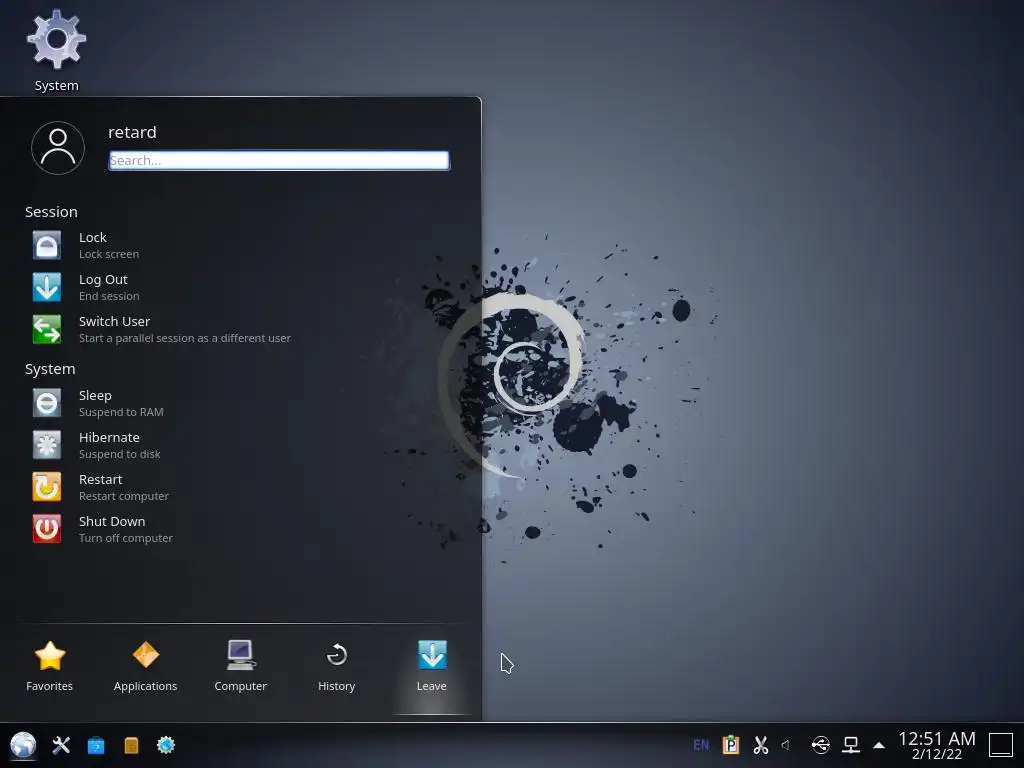Launch the blue software store taskbar icon

point(96,745)
